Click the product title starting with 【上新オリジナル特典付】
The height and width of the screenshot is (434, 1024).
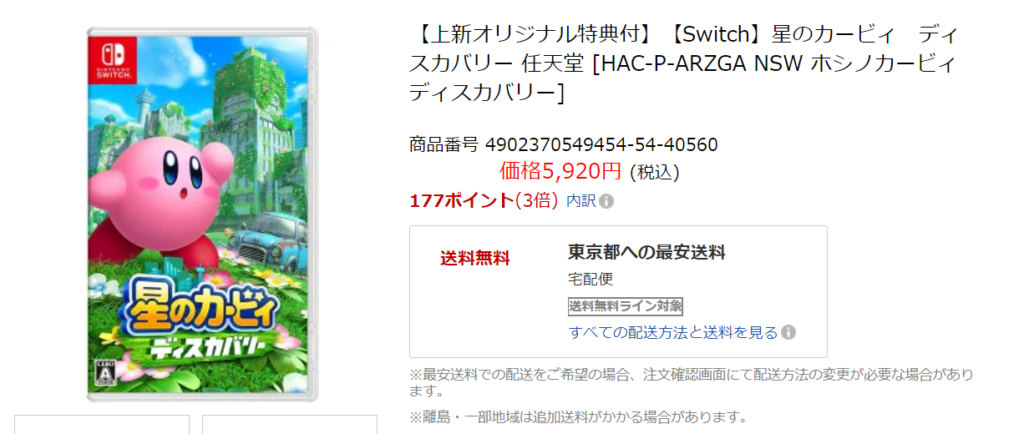point(685,63)
